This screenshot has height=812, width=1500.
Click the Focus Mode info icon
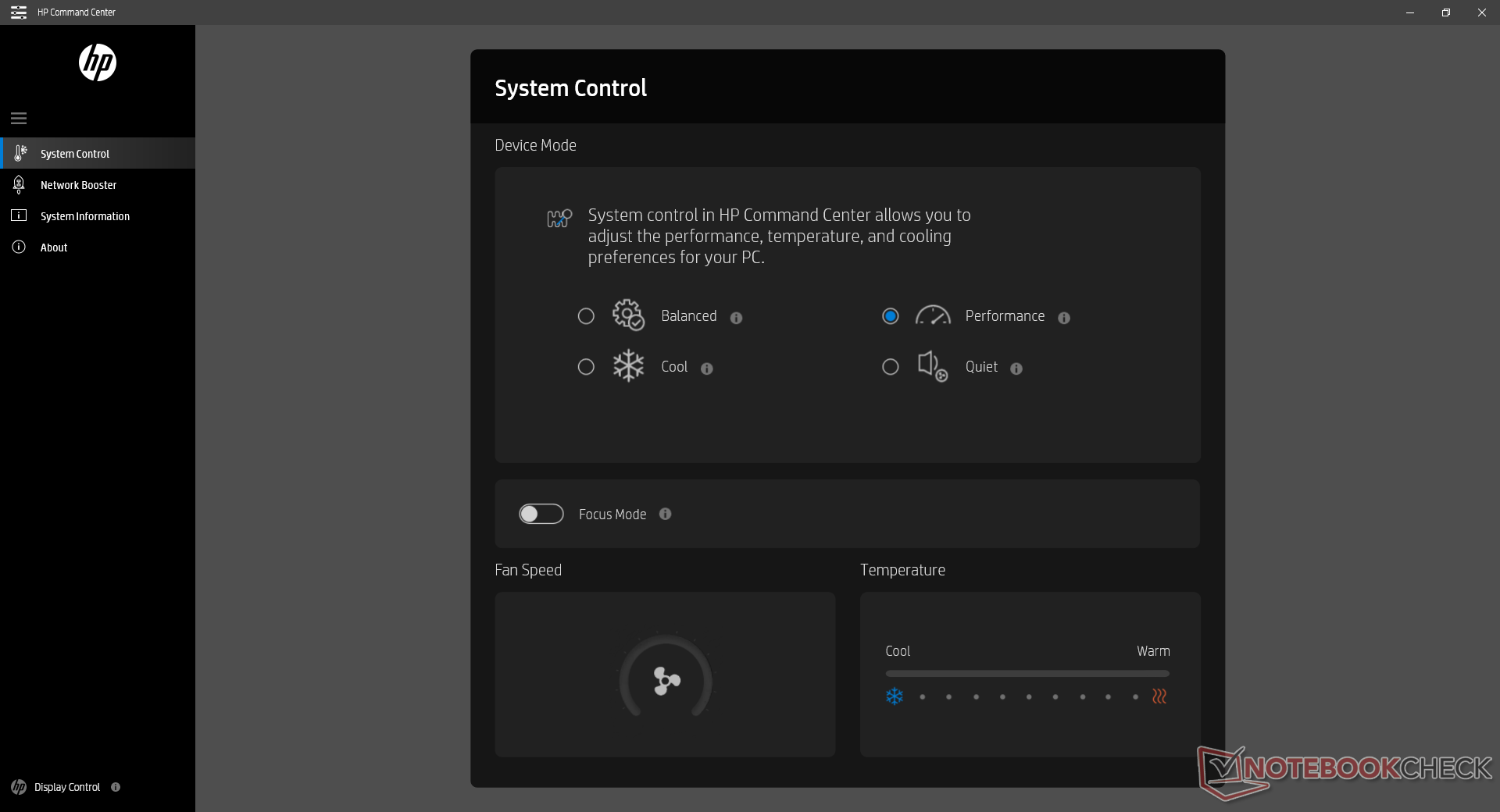tap(666, 514)
